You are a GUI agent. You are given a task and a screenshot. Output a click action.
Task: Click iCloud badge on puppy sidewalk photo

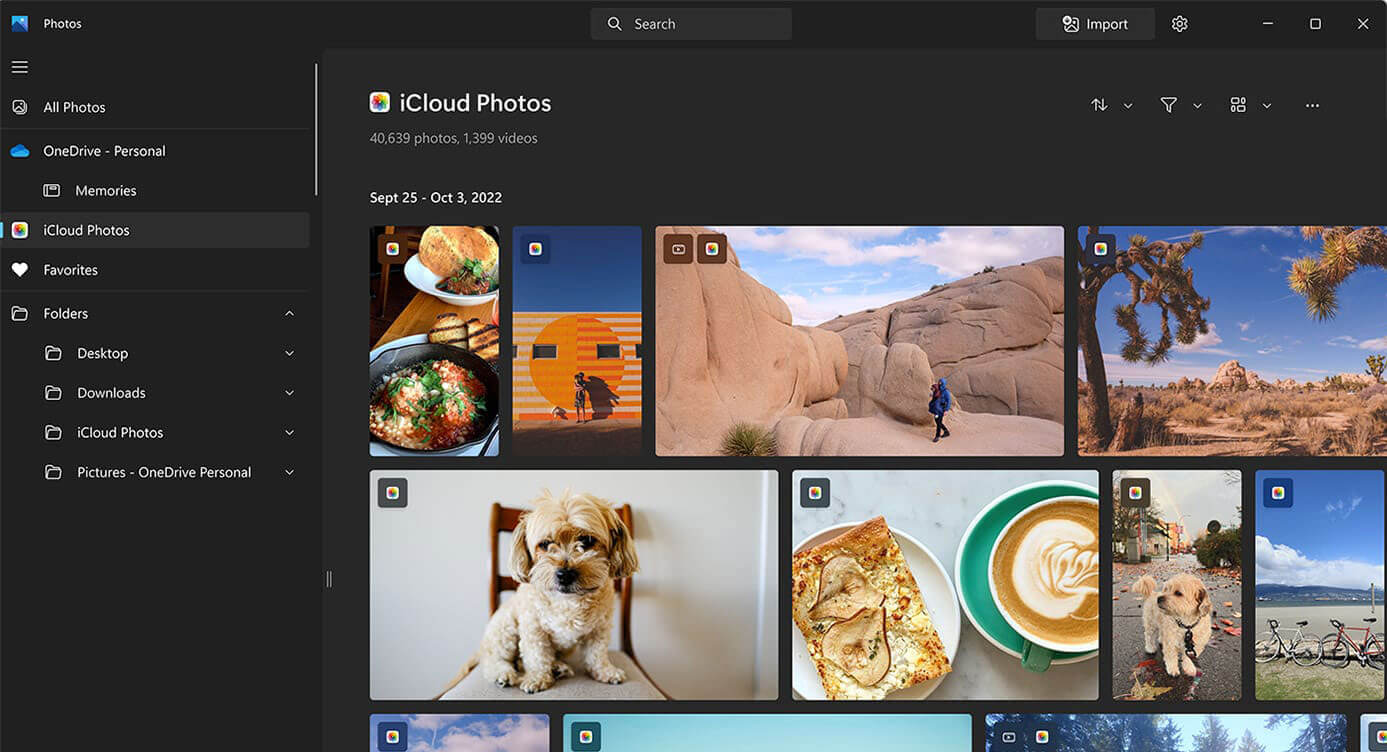point(1135,493)
